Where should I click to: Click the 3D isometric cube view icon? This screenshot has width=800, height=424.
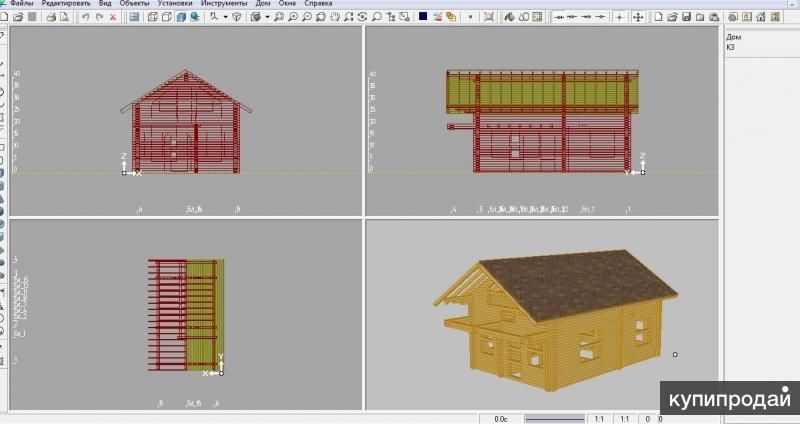237,17
